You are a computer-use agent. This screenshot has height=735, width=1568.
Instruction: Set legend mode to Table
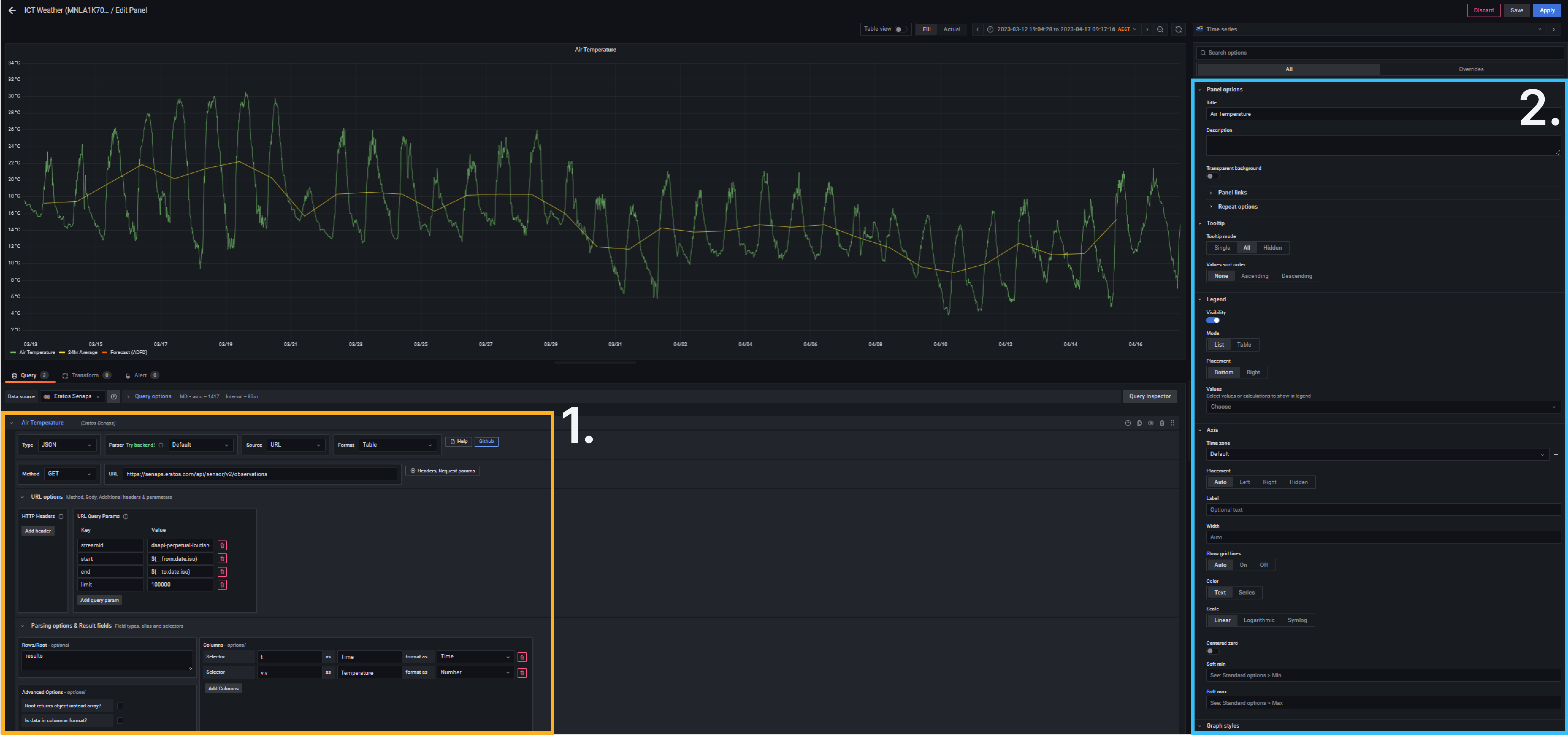click(1244, 345)
